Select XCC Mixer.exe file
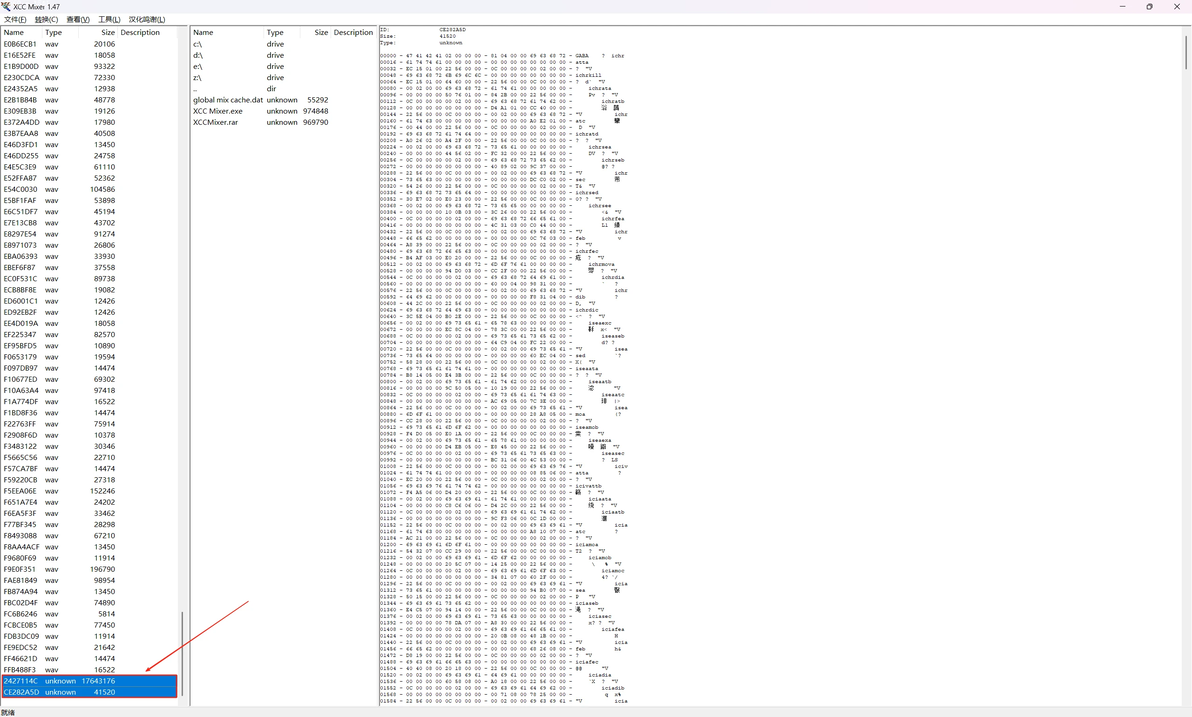This screenshot has width=1192, height=717. (261, 111)
